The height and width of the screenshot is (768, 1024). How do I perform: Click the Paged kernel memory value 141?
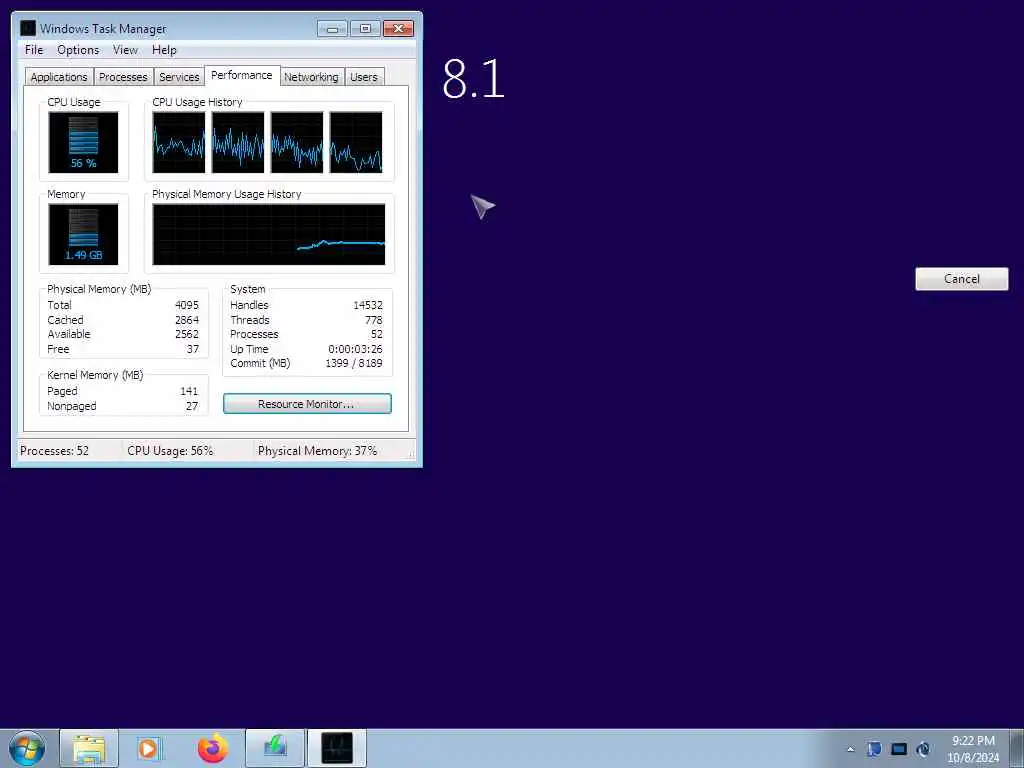(189, 391)
